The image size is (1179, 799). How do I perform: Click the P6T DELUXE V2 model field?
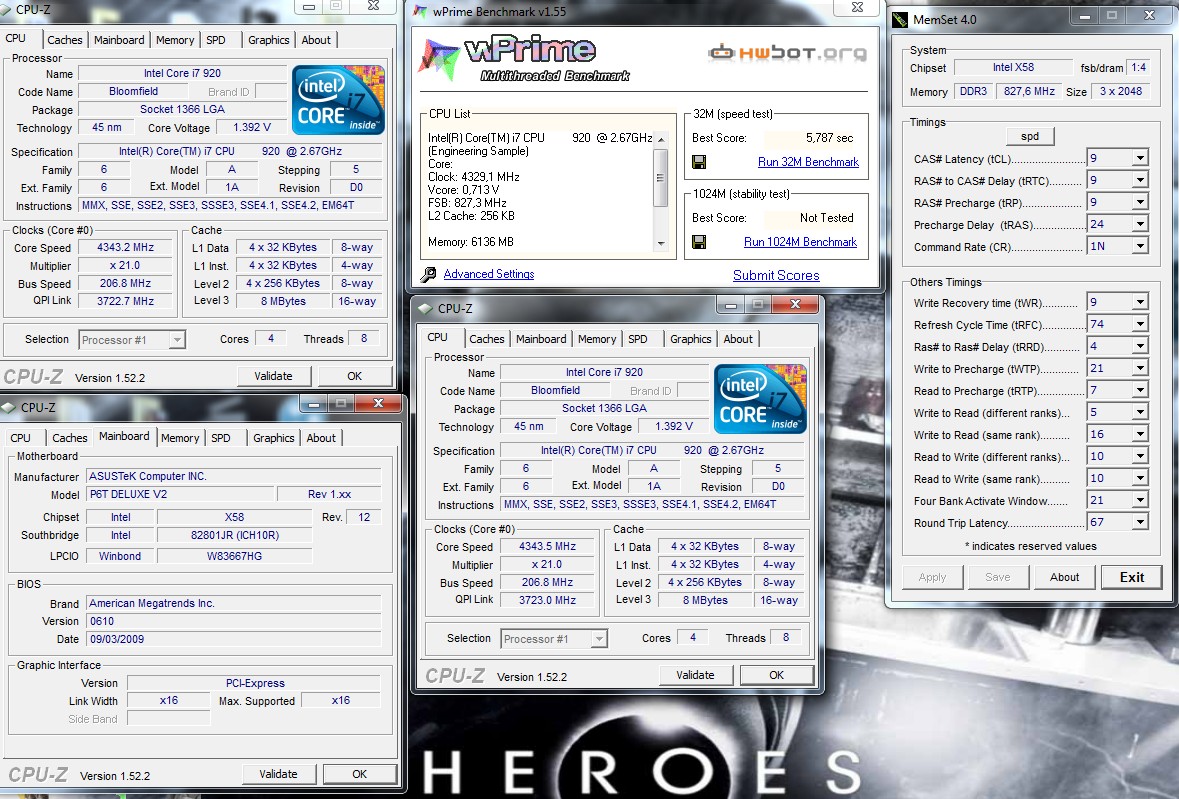point(179,495)
